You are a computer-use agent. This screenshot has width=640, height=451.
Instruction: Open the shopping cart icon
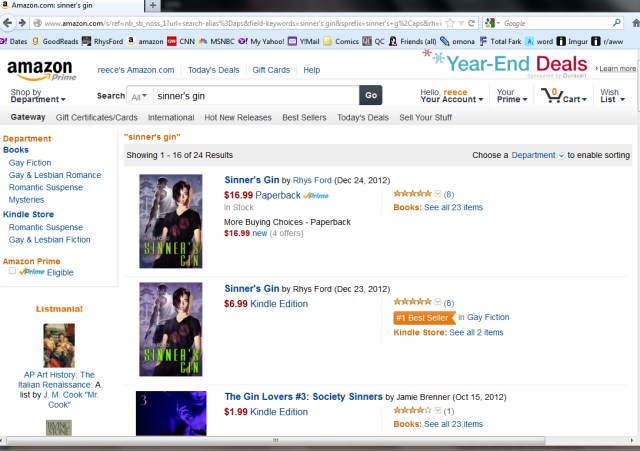pyautogui.click(x=552, y=95)
